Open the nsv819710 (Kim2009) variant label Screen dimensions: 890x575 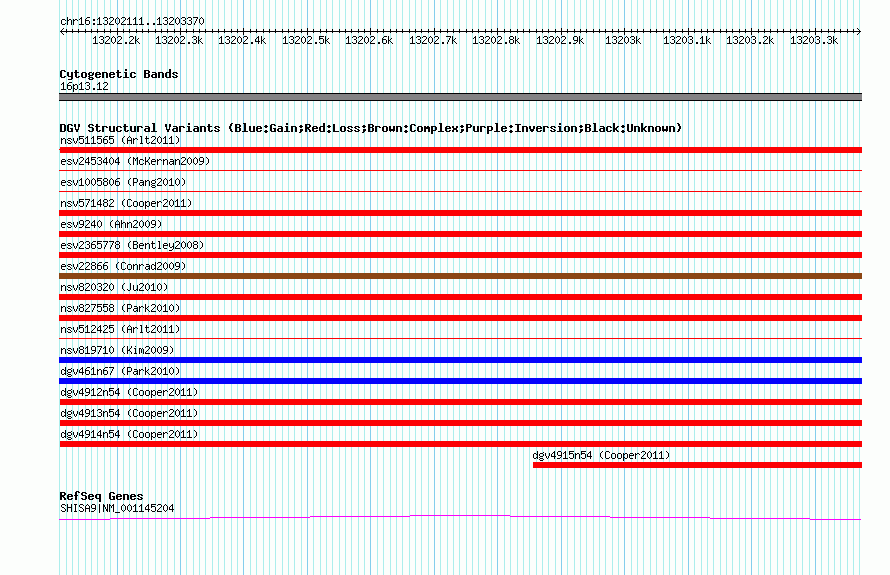(x=117, y=350)
